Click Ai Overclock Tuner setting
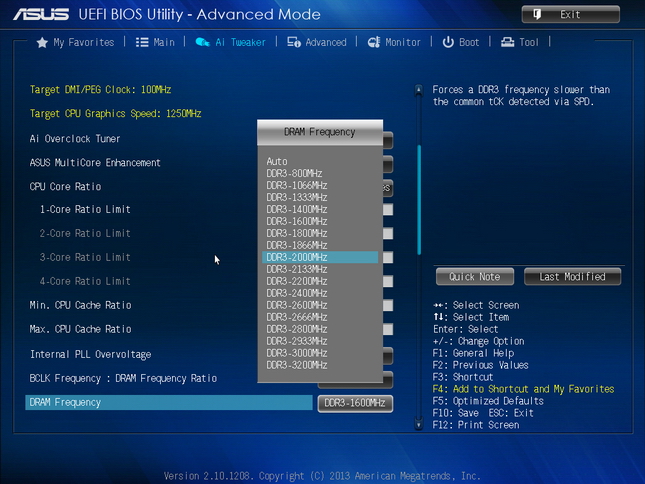645x484 pixels. click(x=75, y=139)
